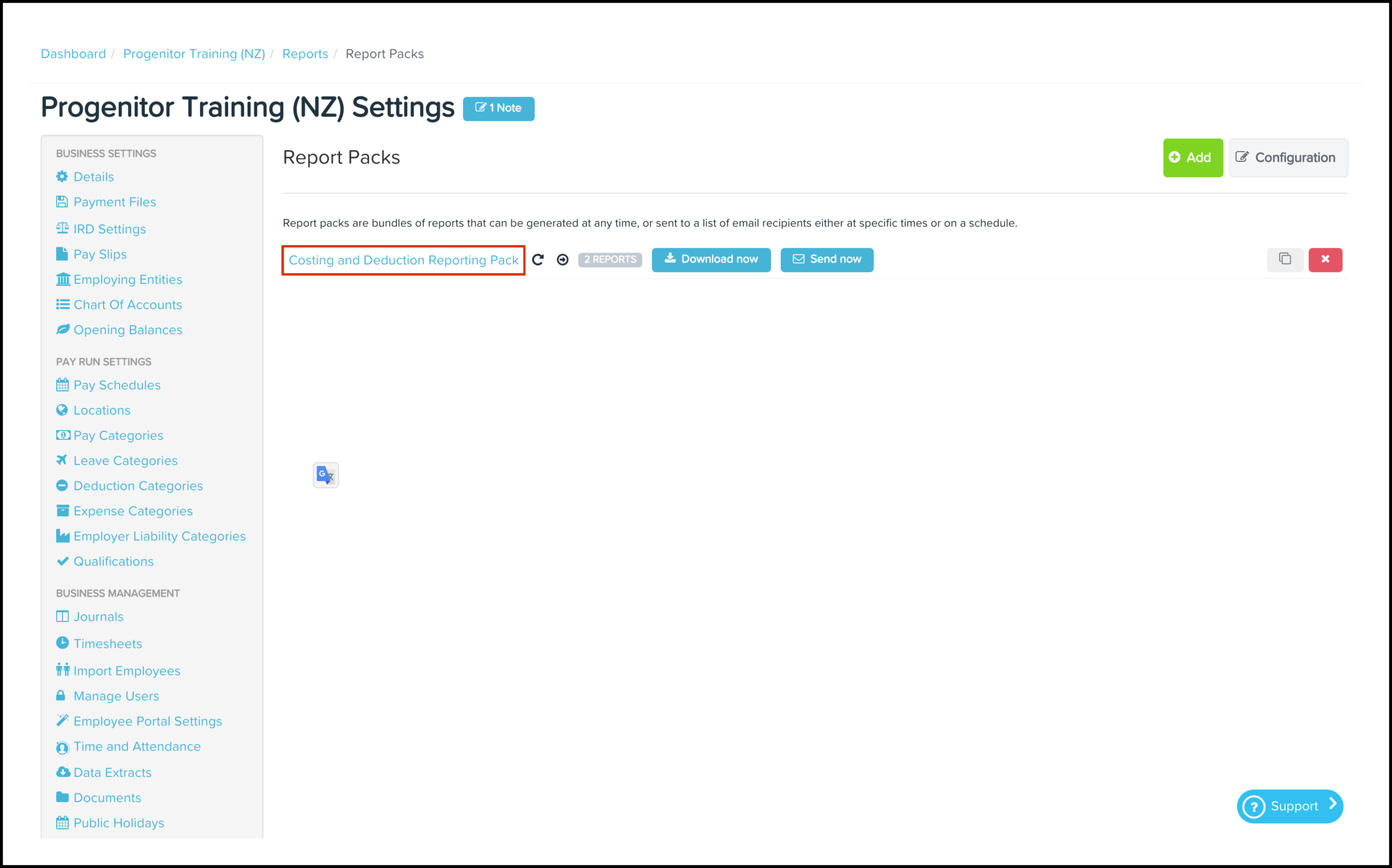Go to Reports breadcrumb link
The width and height of the screenshot is (1392, 868).
305,54
